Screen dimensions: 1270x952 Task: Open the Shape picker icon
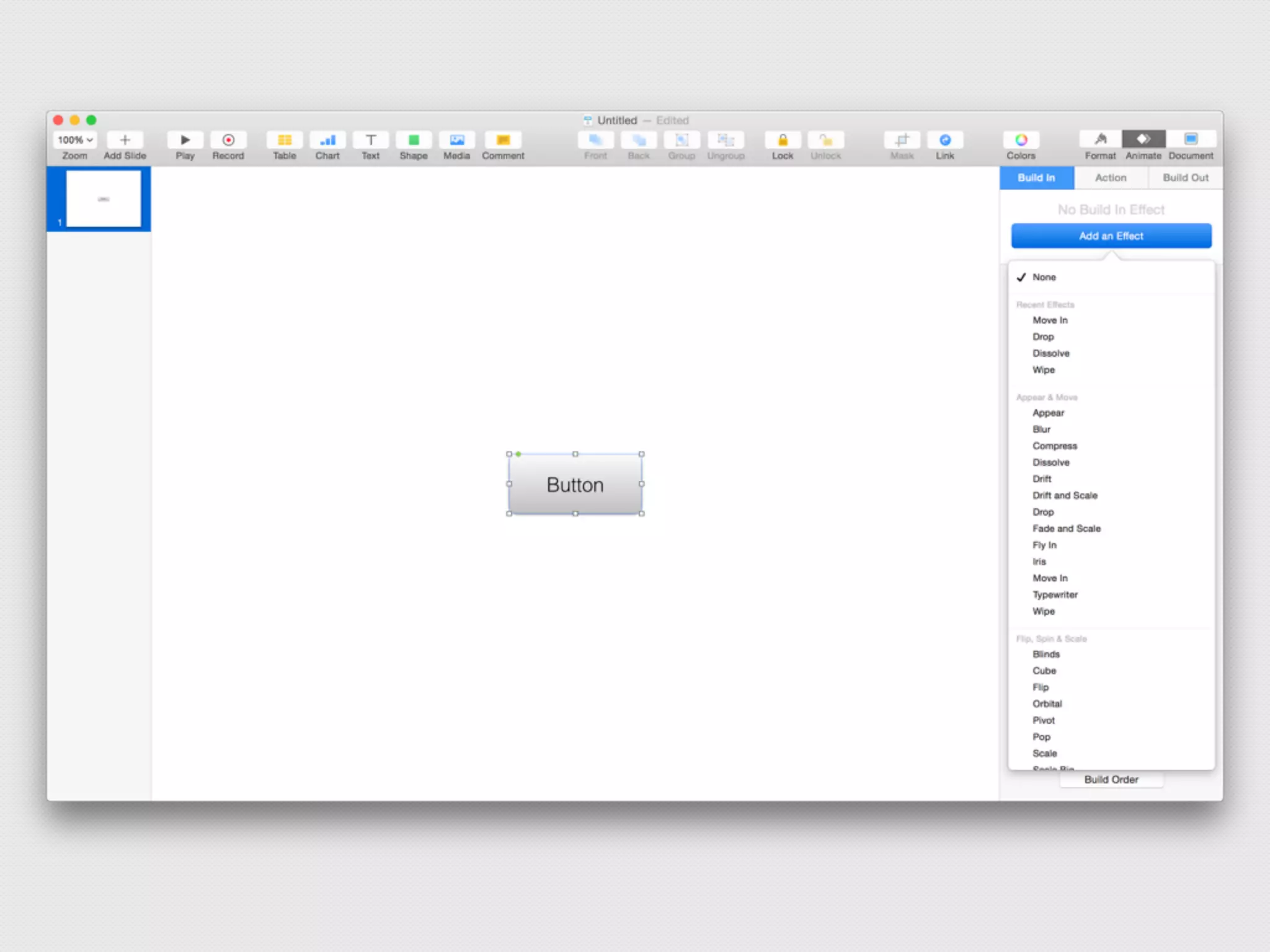(414, 140)
